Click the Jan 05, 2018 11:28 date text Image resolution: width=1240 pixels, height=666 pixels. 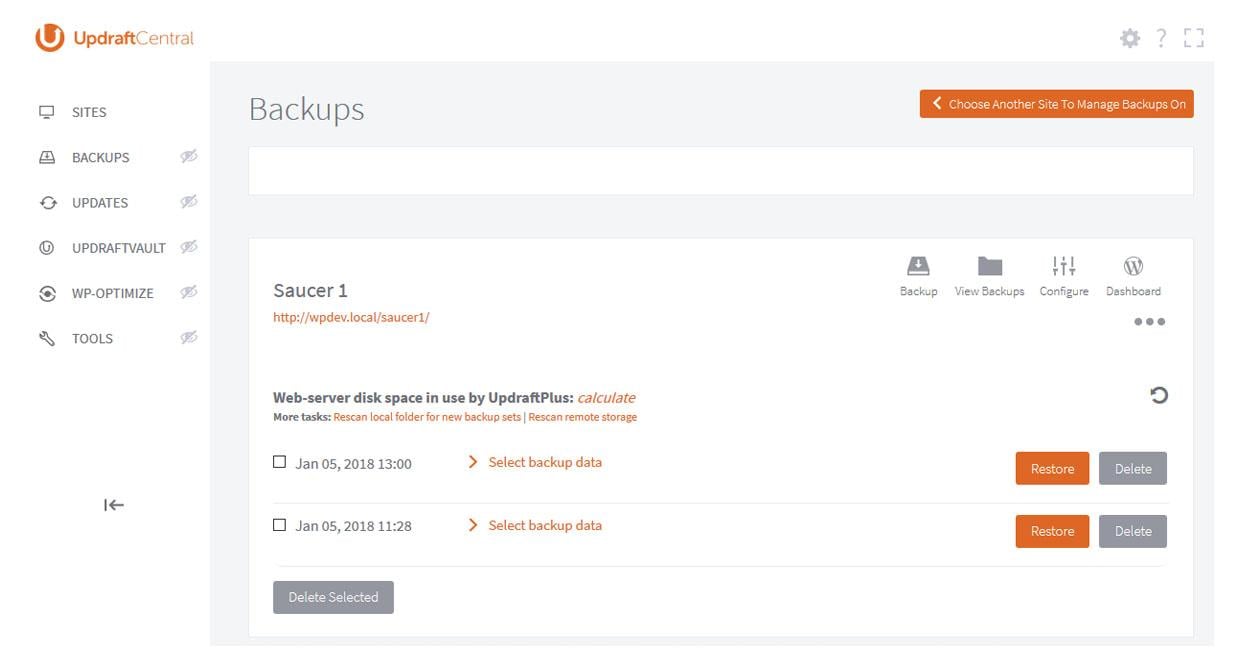coord(353,526)
